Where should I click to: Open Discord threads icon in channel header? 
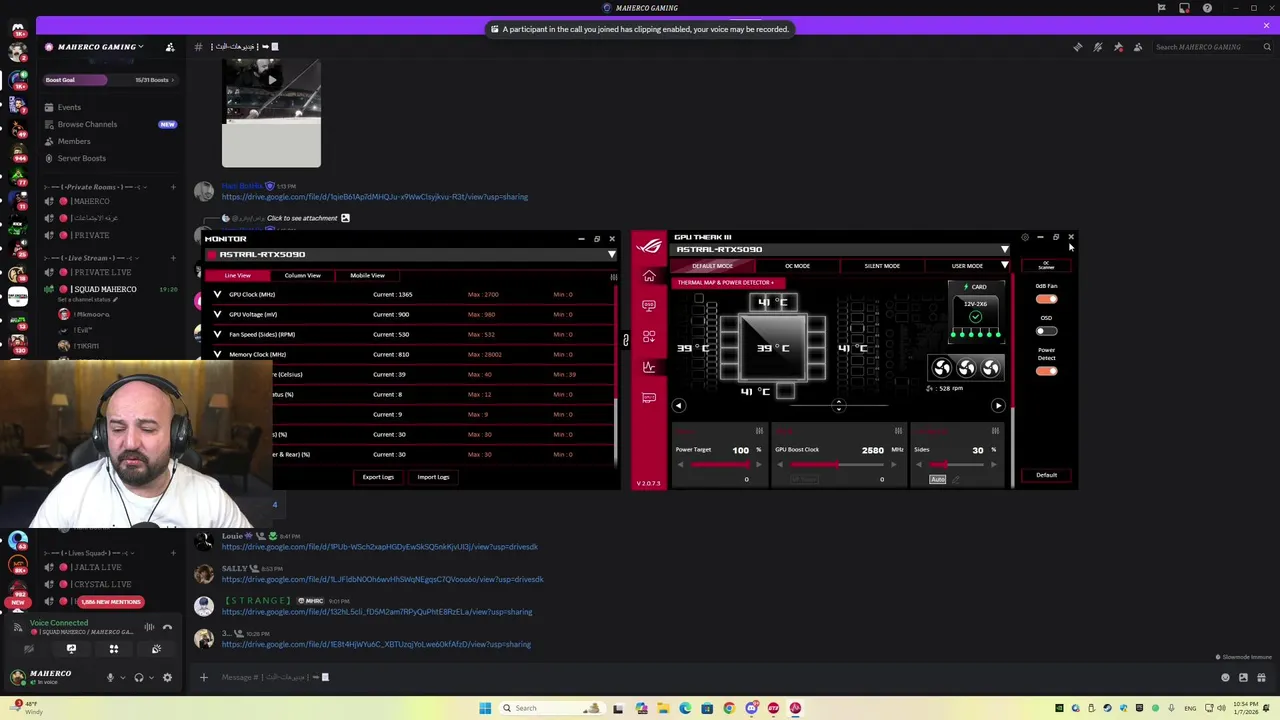pyautogui.click(x=1078, y=47)
